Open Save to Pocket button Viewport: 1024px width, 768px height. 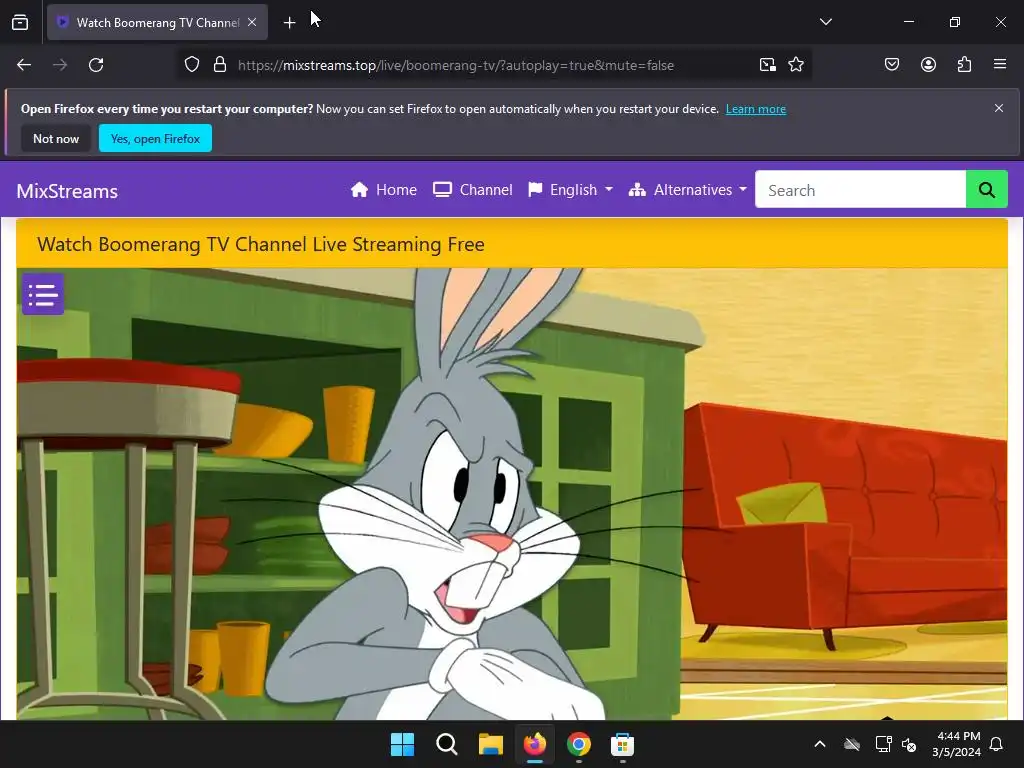click(891, 65)
